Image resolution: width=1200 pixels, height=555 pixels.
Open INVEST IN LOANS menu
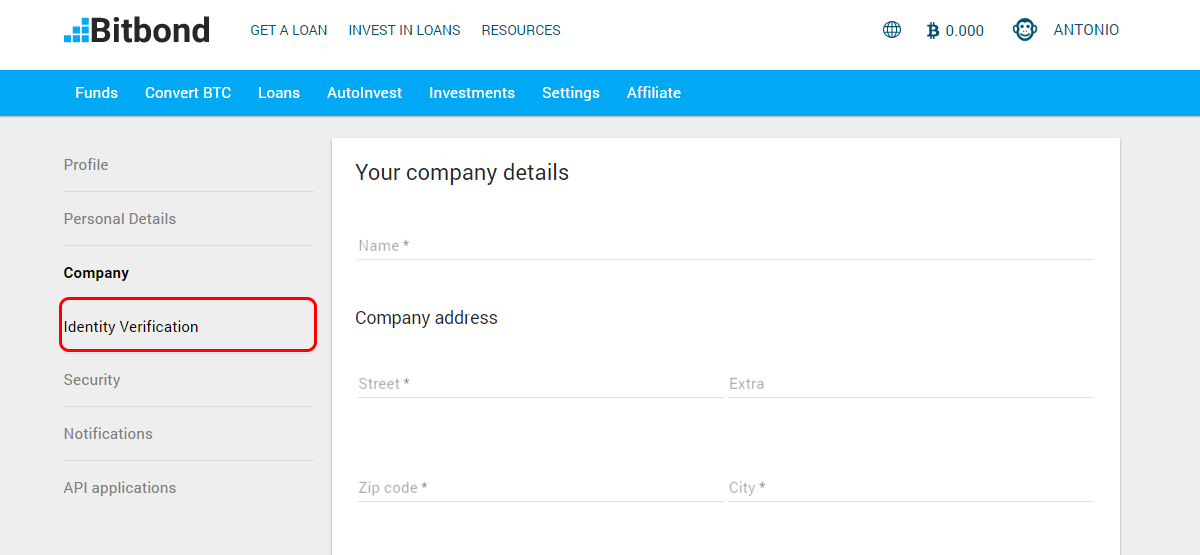coord(404,30)
